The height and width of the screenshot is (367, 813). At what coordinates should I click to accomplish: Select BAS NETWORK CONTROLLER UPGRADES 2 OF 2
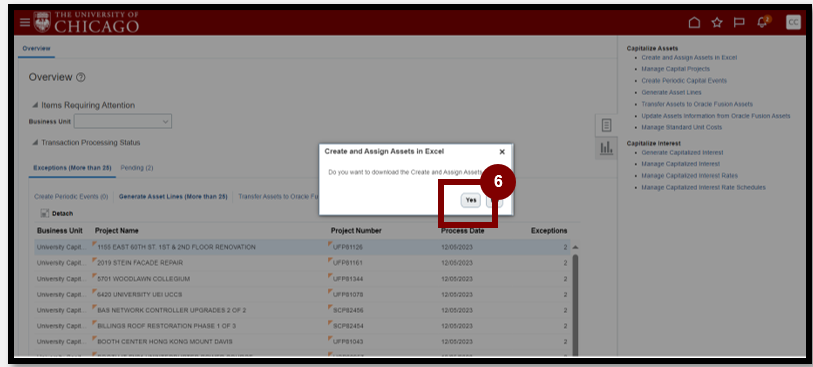pyautogui.click(x=172, y=310)
